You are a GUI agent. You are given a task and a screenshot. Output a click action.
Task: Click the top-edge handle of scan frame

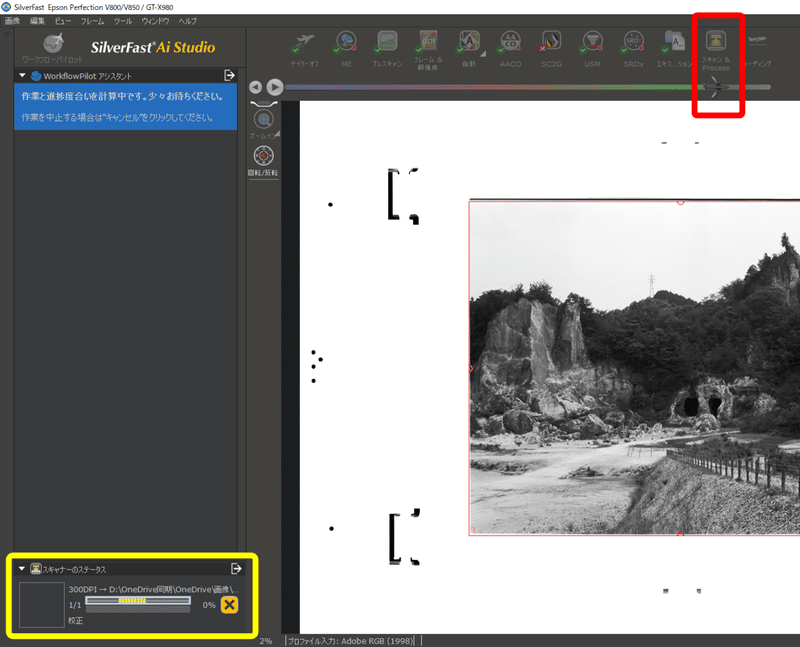click(680, 202)
